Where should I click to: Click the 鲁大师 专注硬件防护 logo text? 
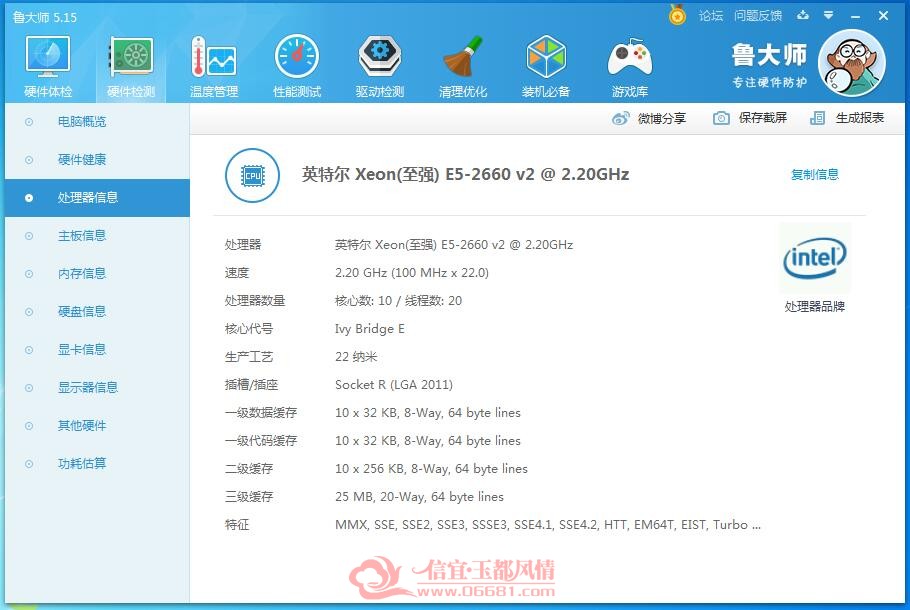[x=769, y=65]
